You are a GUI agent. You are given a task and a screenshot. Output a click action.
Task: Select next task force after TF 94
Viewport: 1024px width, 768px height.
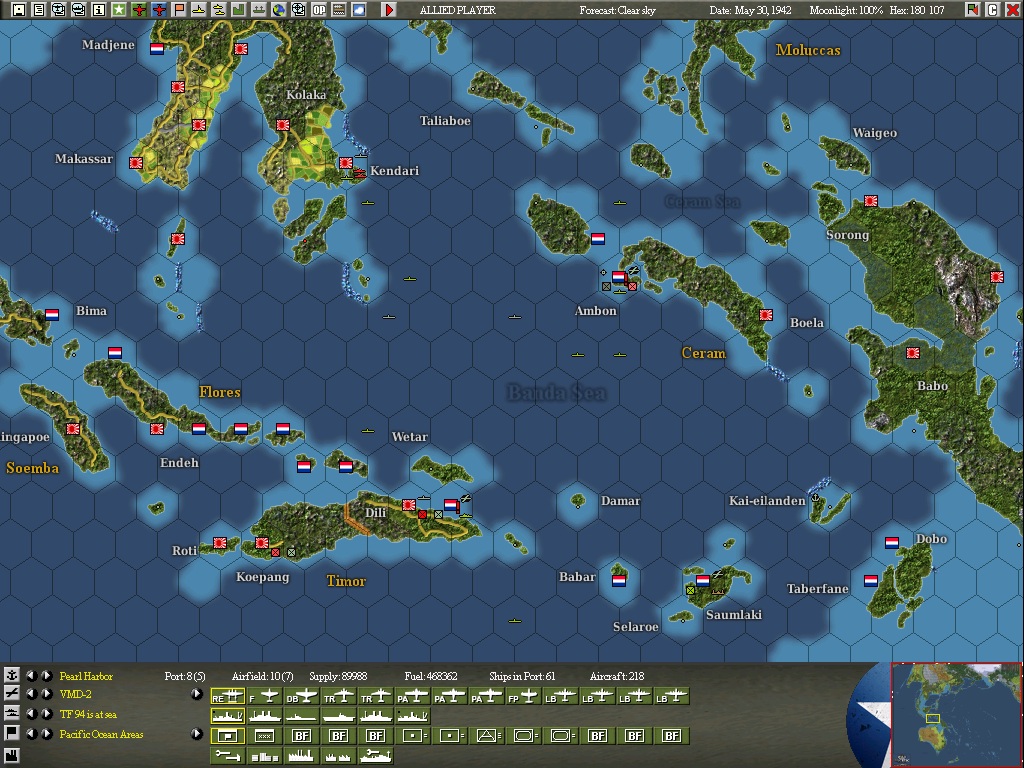coord(47,714)
